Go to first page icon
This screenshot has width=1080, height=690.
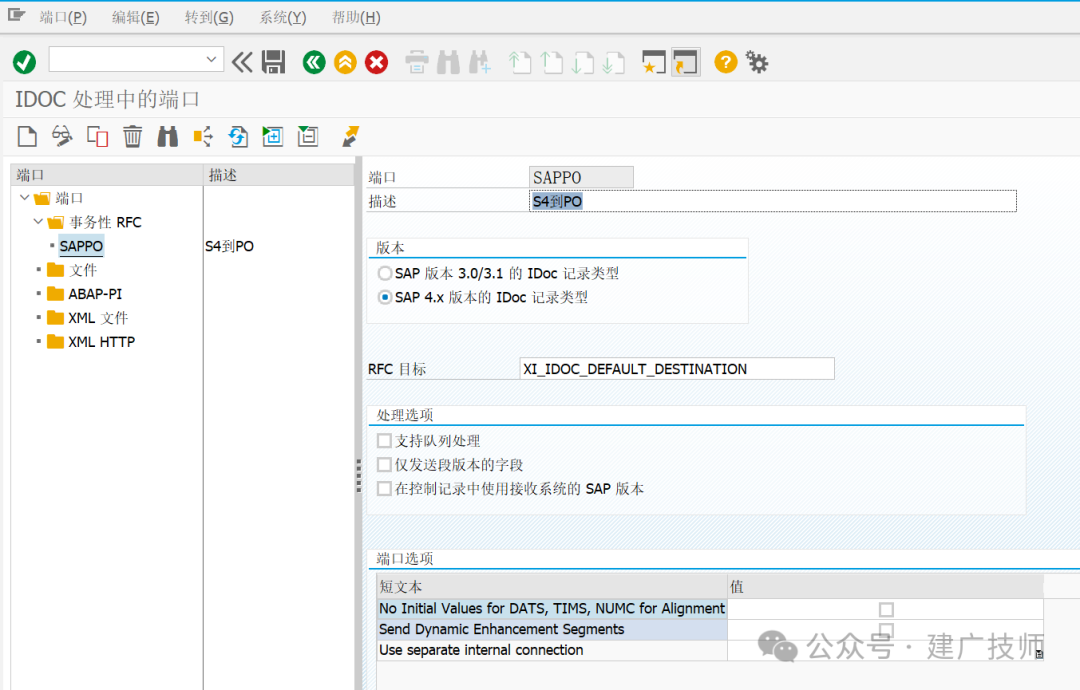click(x=519, y=63)
